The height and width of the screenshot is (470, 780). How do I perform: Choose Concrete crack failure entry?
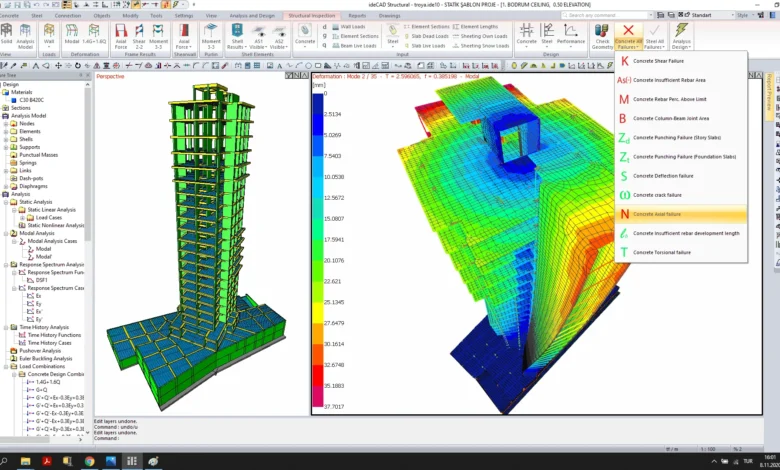681,195
